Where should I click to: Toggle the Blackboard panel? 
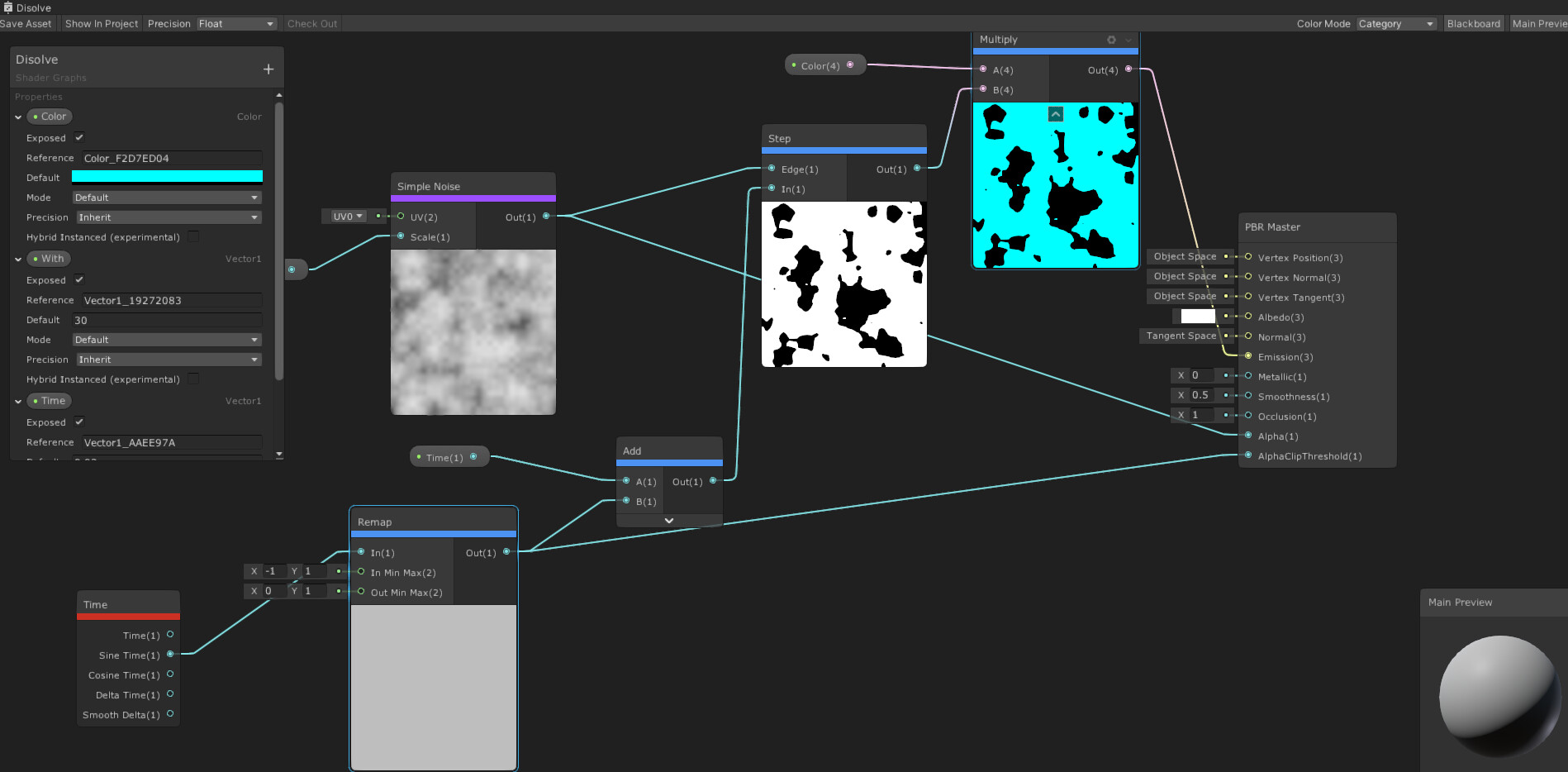pyautogui.click(x=1474, y=23)
